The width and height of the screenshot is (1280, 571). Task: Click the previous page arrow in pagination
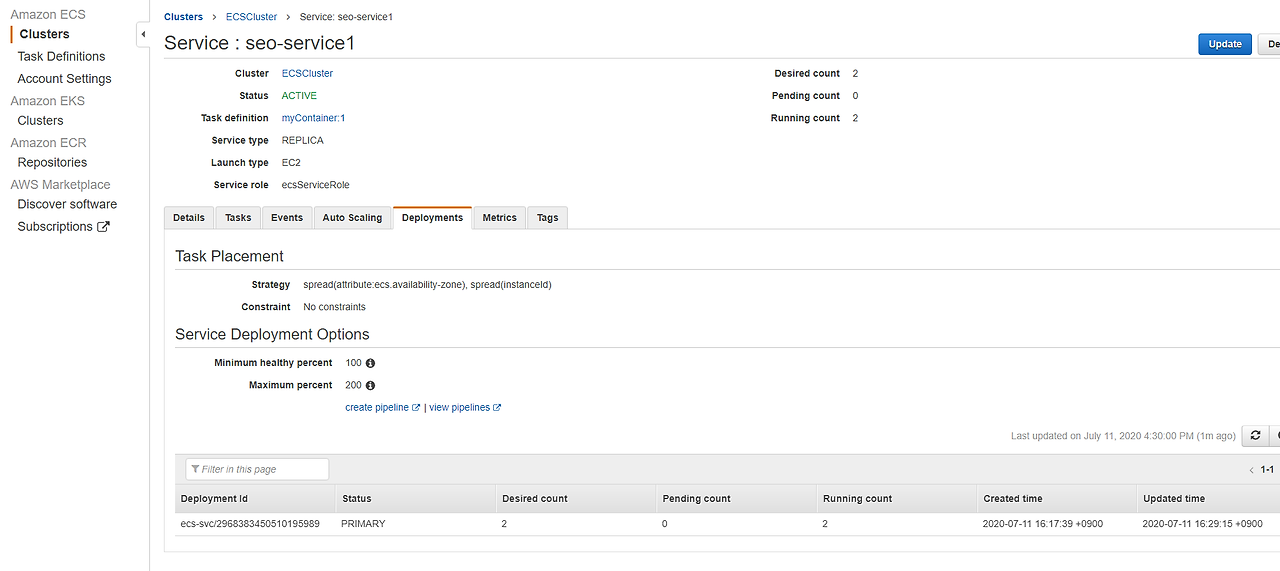[1251, 470]
